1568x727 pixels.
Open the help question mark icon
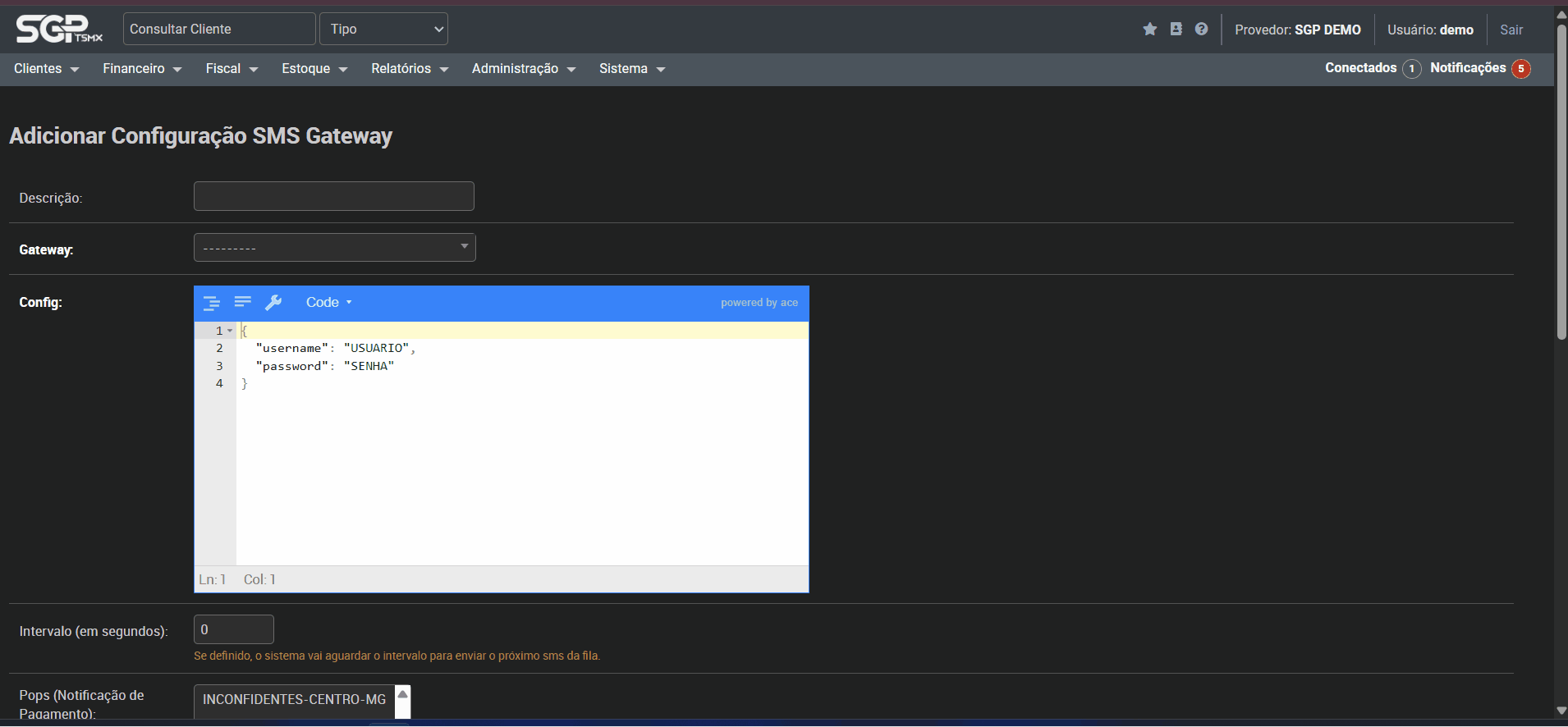click(x=1201, y=29)
